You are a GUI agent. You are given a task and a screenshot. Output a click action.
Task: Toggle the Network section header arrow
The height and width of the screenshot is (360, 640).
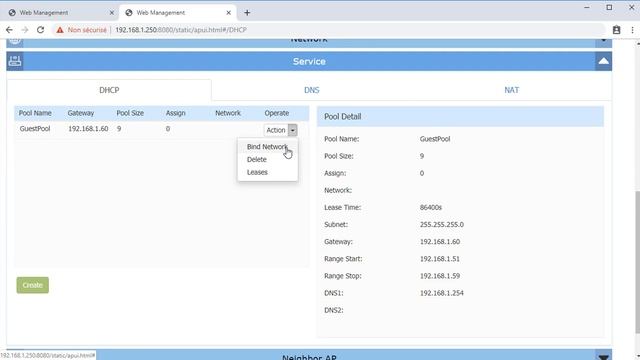(x=603, y=42)
